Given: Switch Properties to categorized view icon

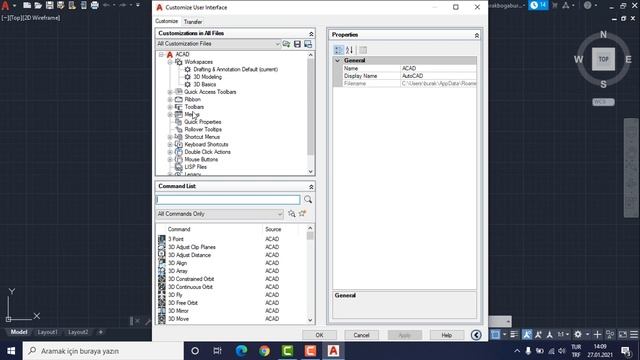Looking at the screenshot, I should click(339, 50).
